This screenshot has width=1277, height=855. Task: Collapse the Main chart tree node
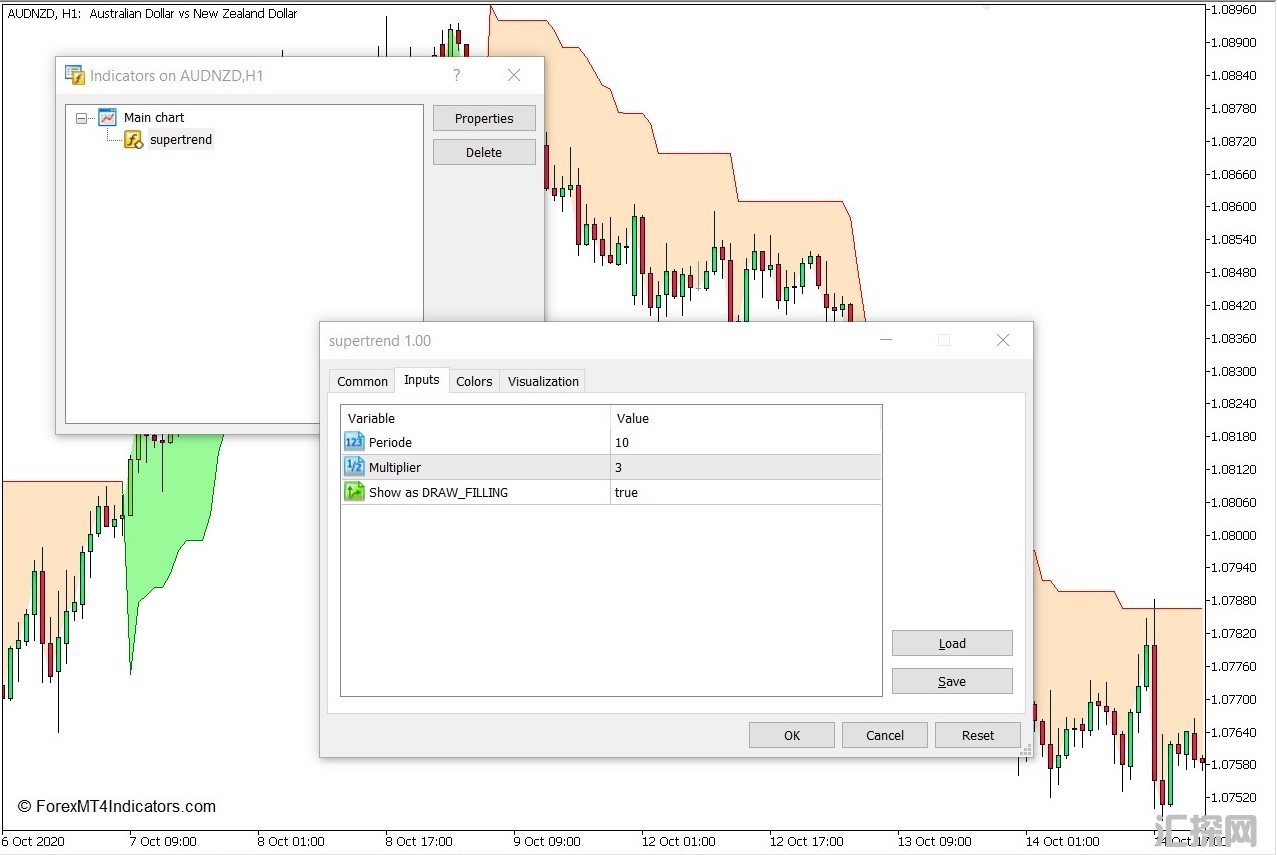tap(81, 118)
